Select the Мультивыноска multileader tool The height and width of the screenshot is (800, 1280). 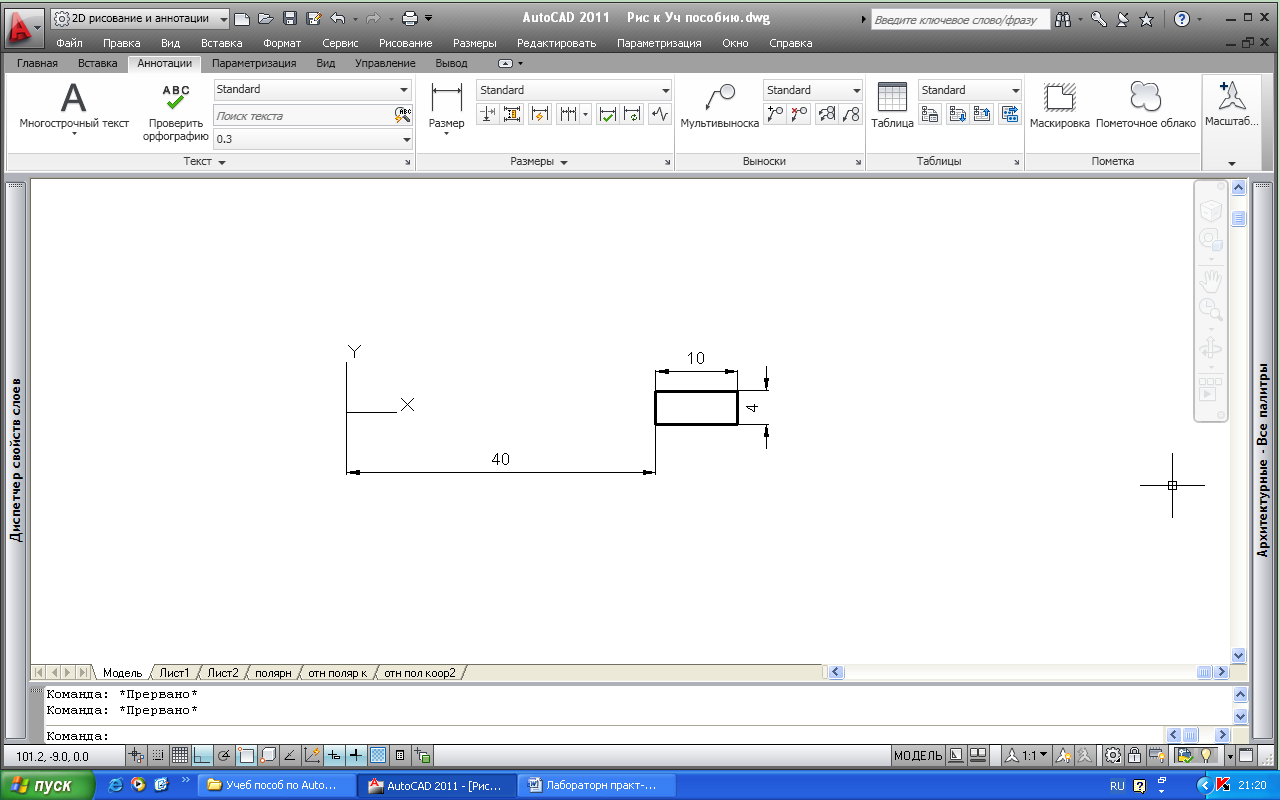click(x=719, y=108)
